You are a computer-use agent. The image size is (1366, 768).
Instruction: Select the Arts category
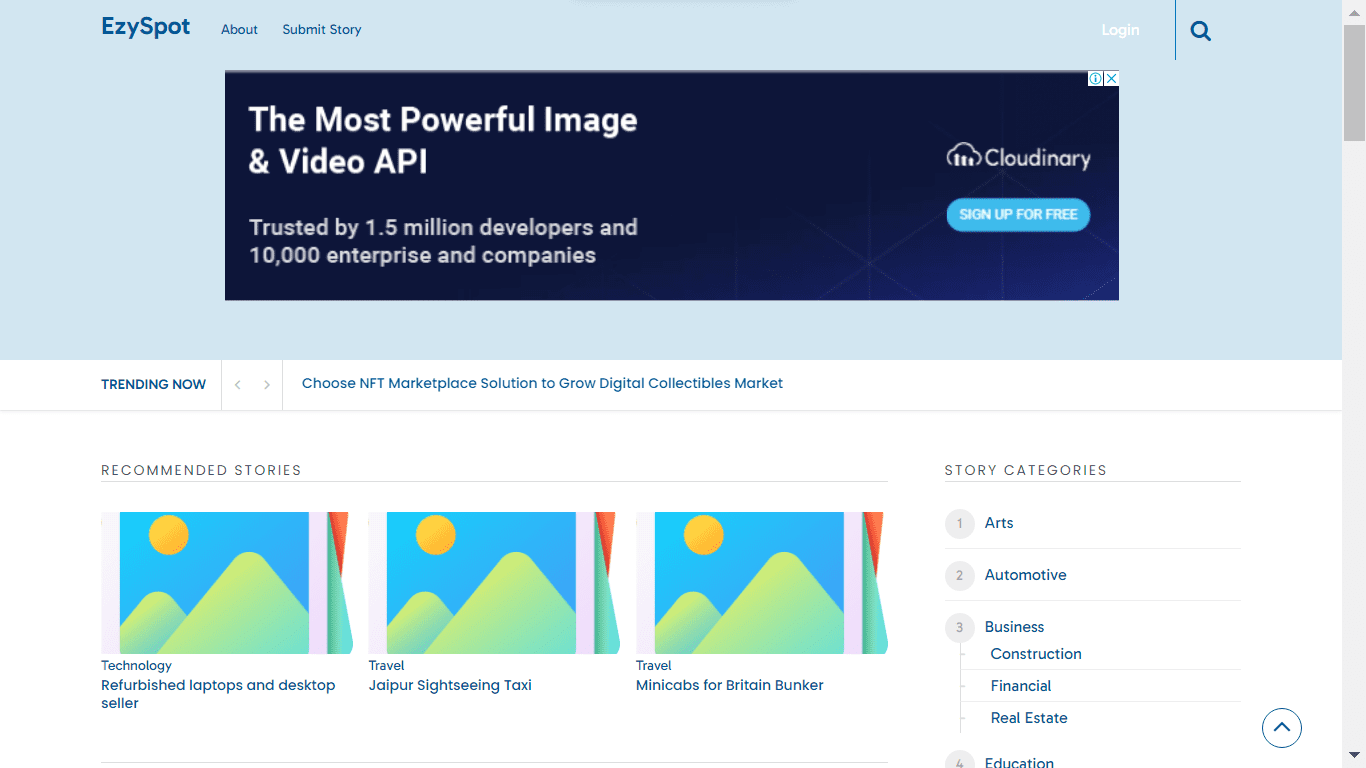pyautogui.click(x=999, y=523)
